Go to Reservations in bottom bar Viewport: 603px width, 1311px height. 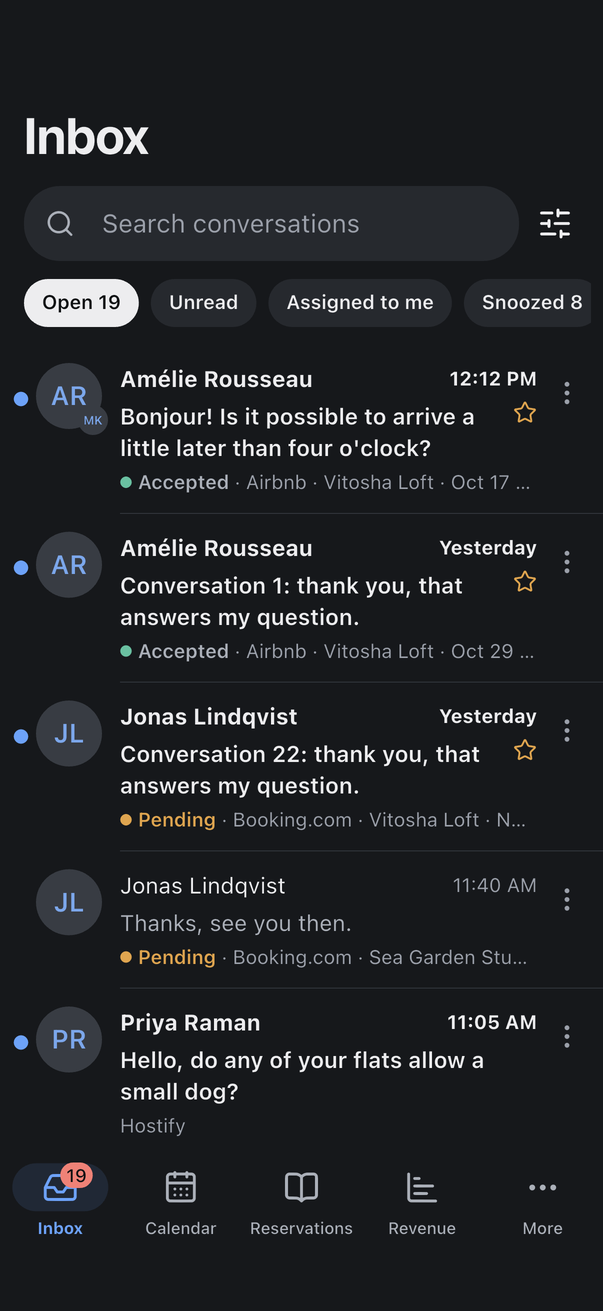point(301,1203)
